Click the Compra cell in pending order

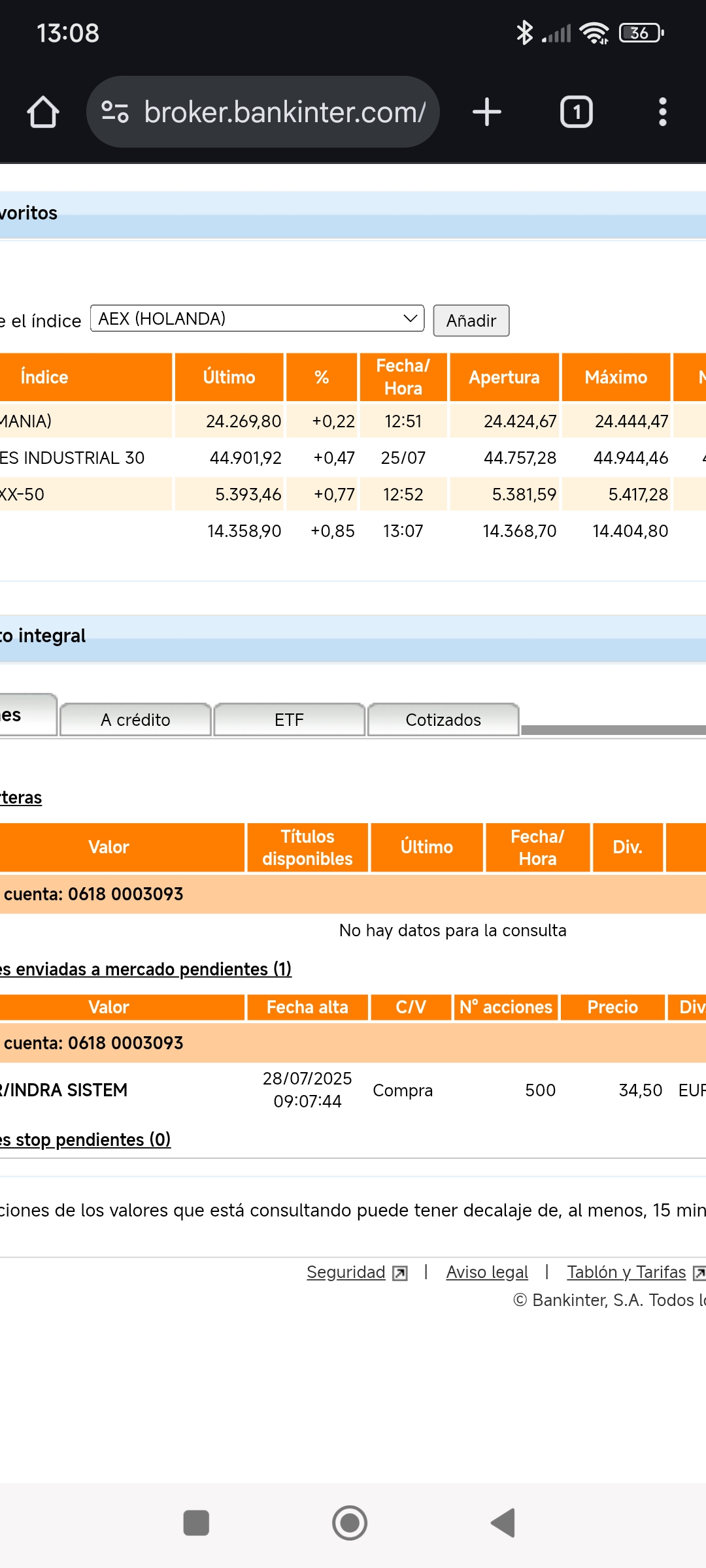click(403, 1090)
